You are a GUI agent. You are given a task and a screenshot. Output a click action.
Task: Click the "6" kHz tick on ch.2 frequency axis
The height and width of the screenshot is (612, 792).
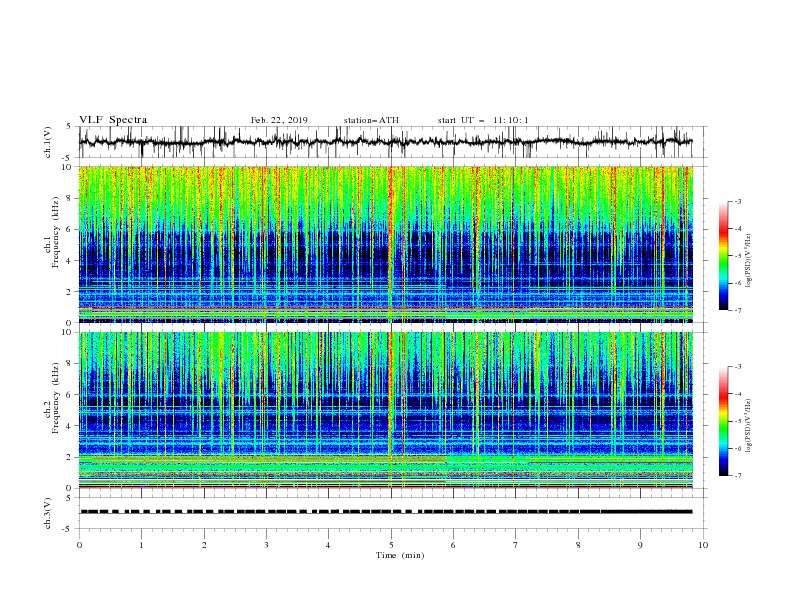pos(69,395)
